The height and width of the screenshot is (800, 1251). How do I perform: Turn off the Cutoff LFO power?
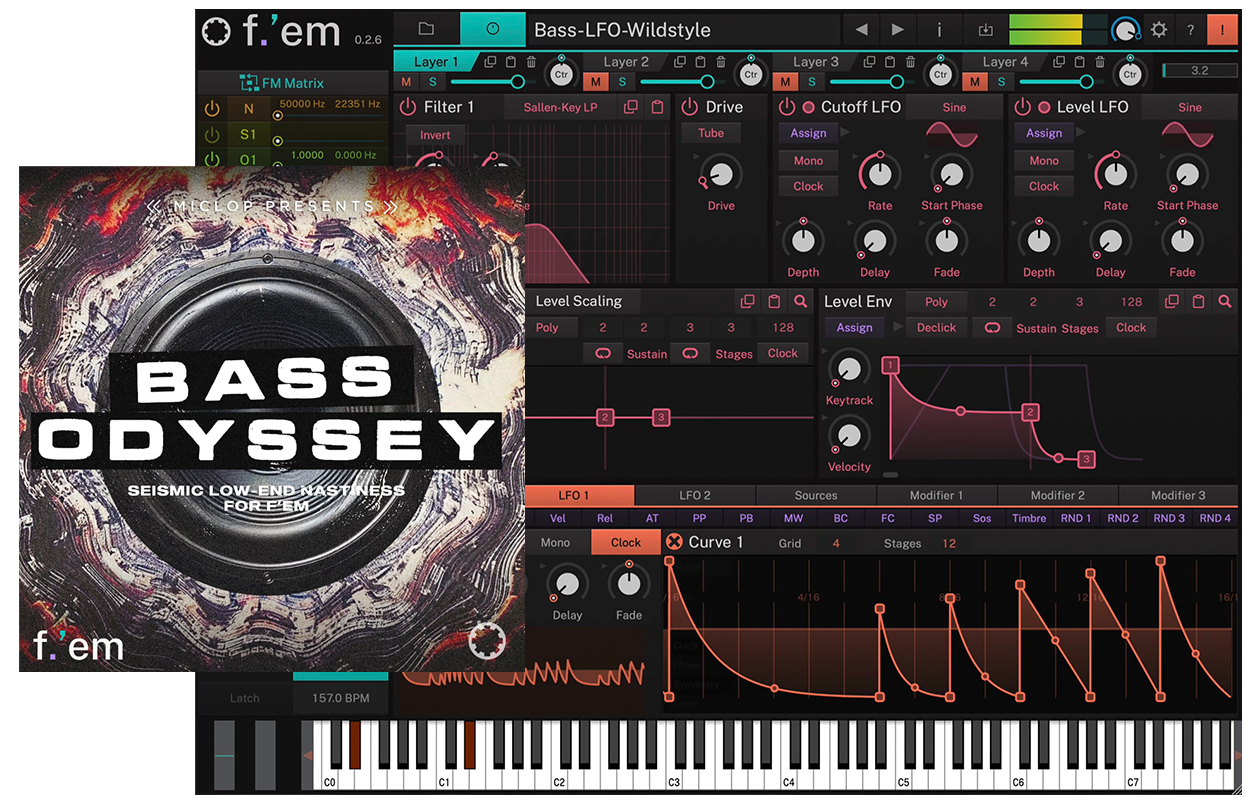click(786, 107)
